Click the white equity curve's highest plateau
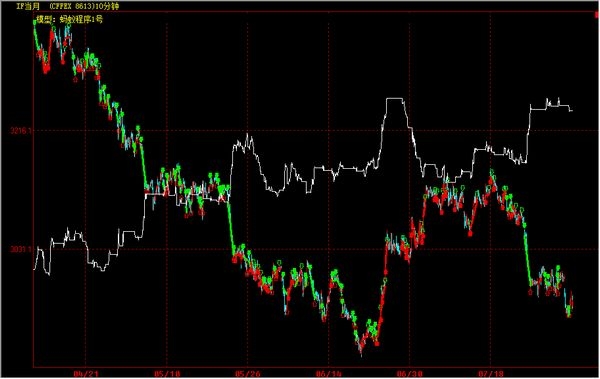The width and height of the screenshot is (600, 379). pos(395,99)
